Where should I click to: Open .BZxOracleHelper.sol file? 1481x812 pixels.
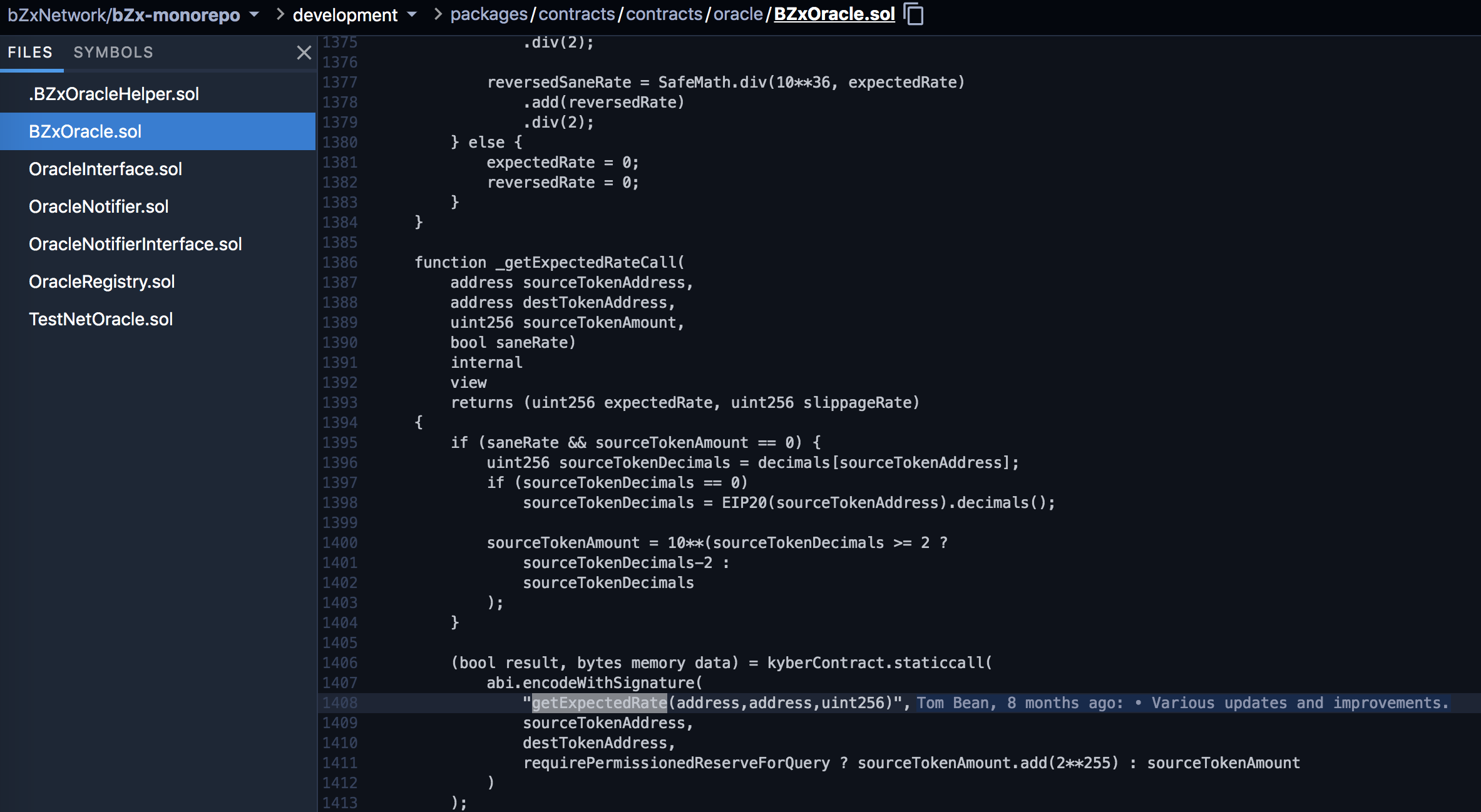(x=158, y=94)
